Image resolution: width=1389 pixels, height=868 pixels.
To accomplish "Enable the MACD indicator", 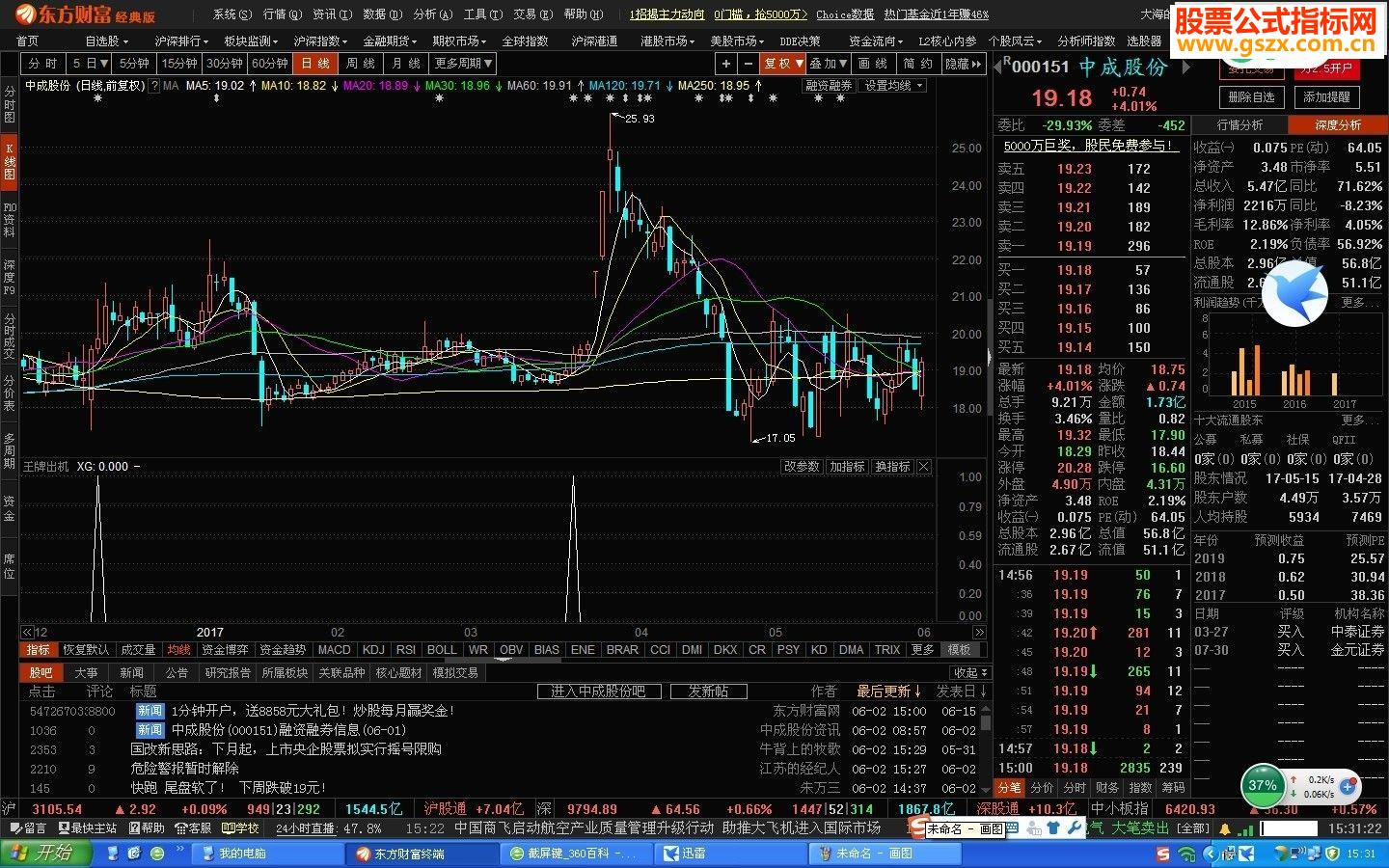I will pyautogui.click(x=334, y=650).
